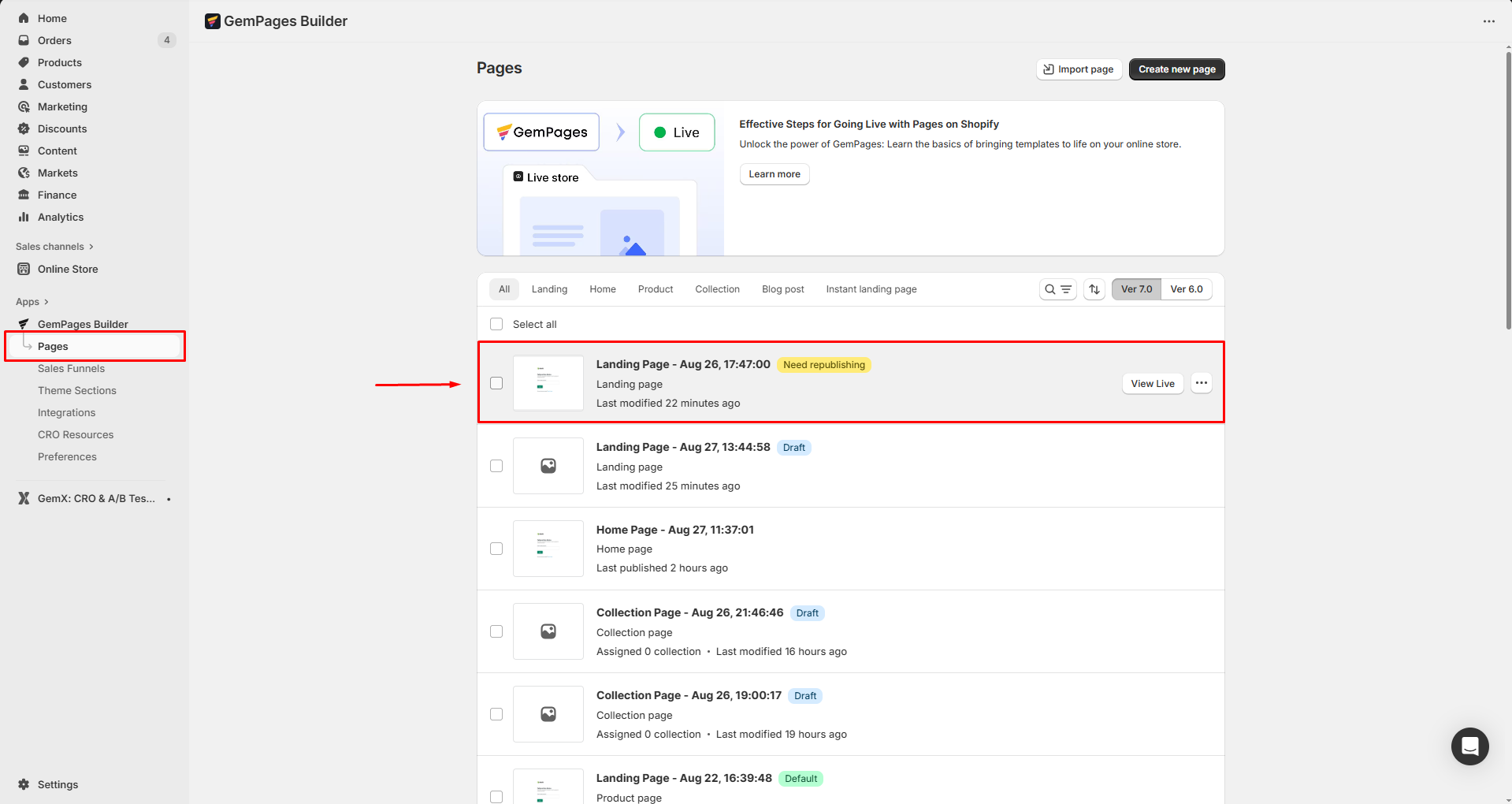Open the chat support bubble
Viewport: 1512px width, 804px height.
[1469, 746]
